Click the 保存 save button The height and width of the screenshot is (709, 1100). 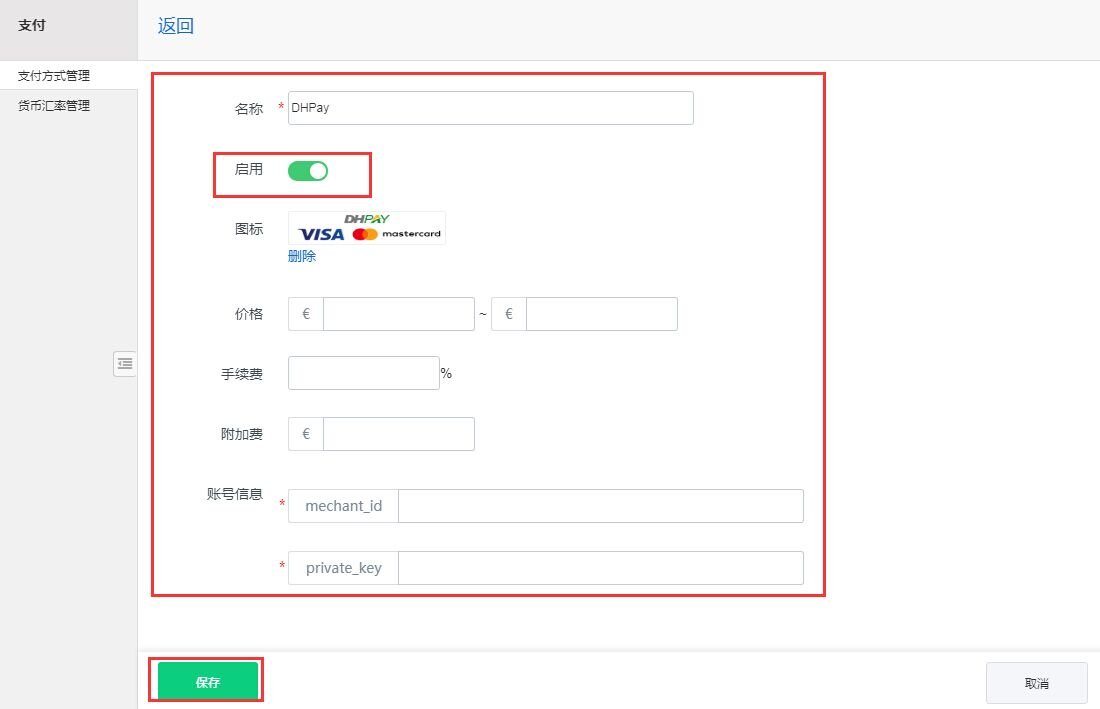point(206,680)
